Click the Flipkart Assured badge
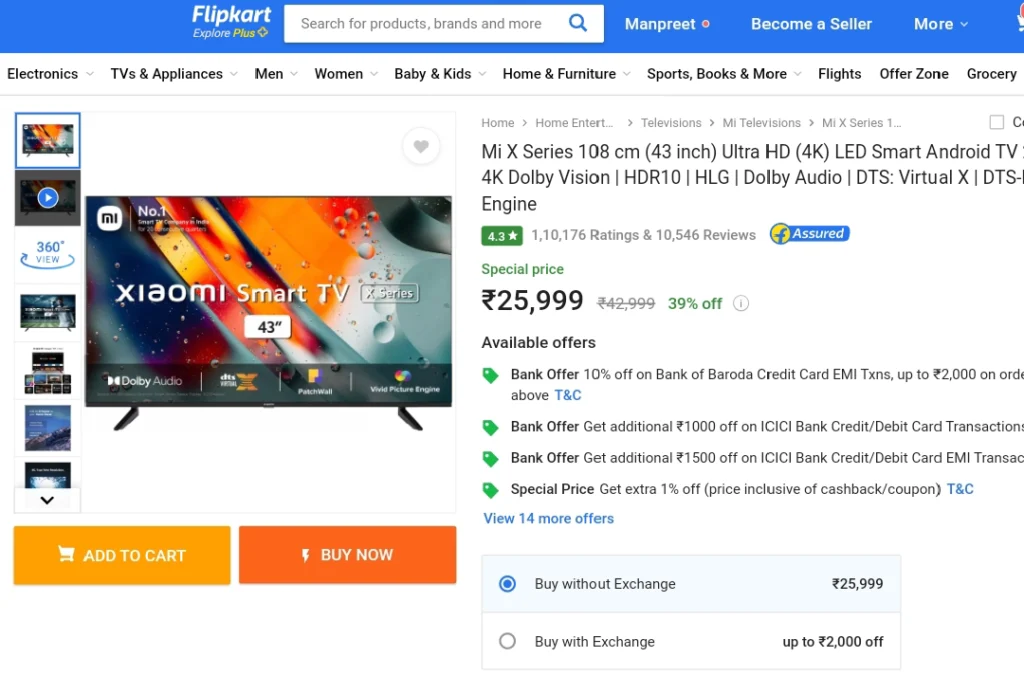The width and height of the screenshot is (1024, 694). [809, 234]
